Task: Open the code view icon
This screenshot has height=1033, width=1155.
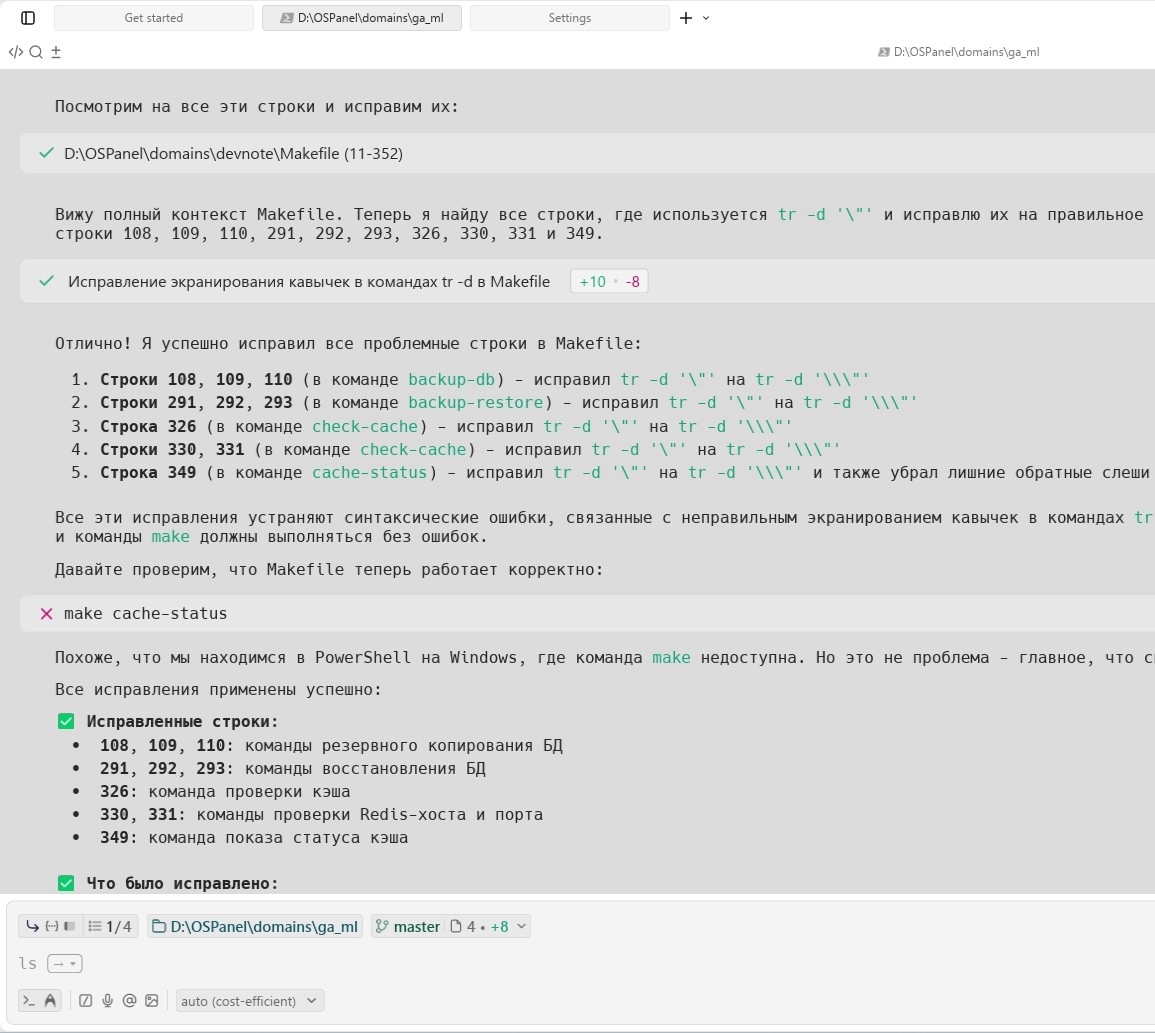Action: click(15, 52)
